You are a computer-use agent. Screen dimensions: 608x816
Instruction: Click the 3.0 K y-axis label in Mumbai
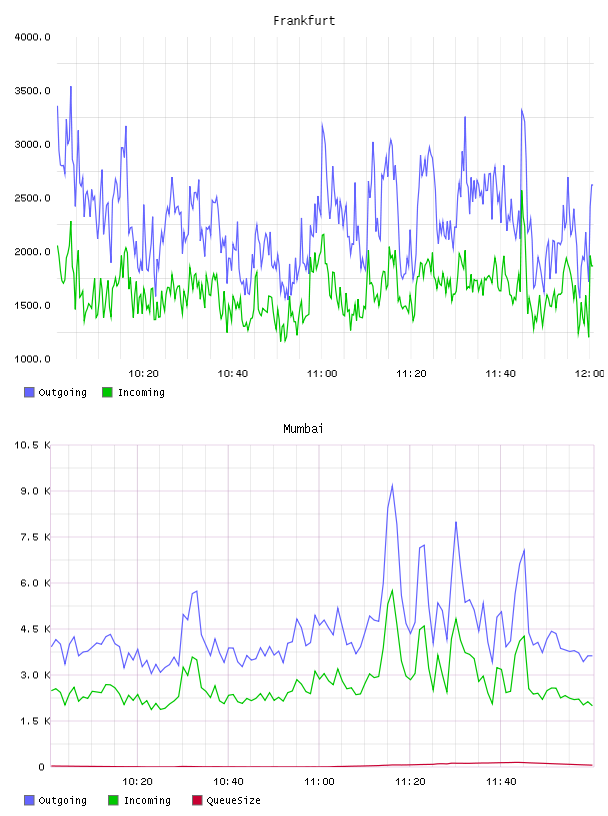pos(35,675)
